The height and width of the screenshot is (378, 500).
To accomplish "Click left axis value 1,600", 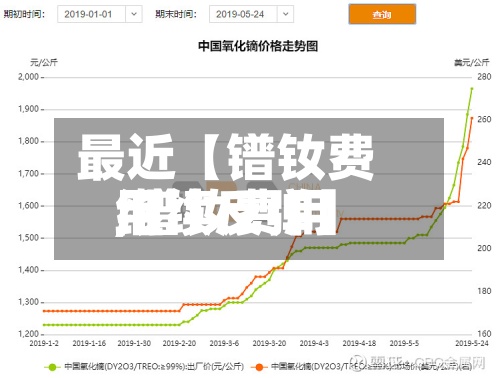I will coord(28,205).
